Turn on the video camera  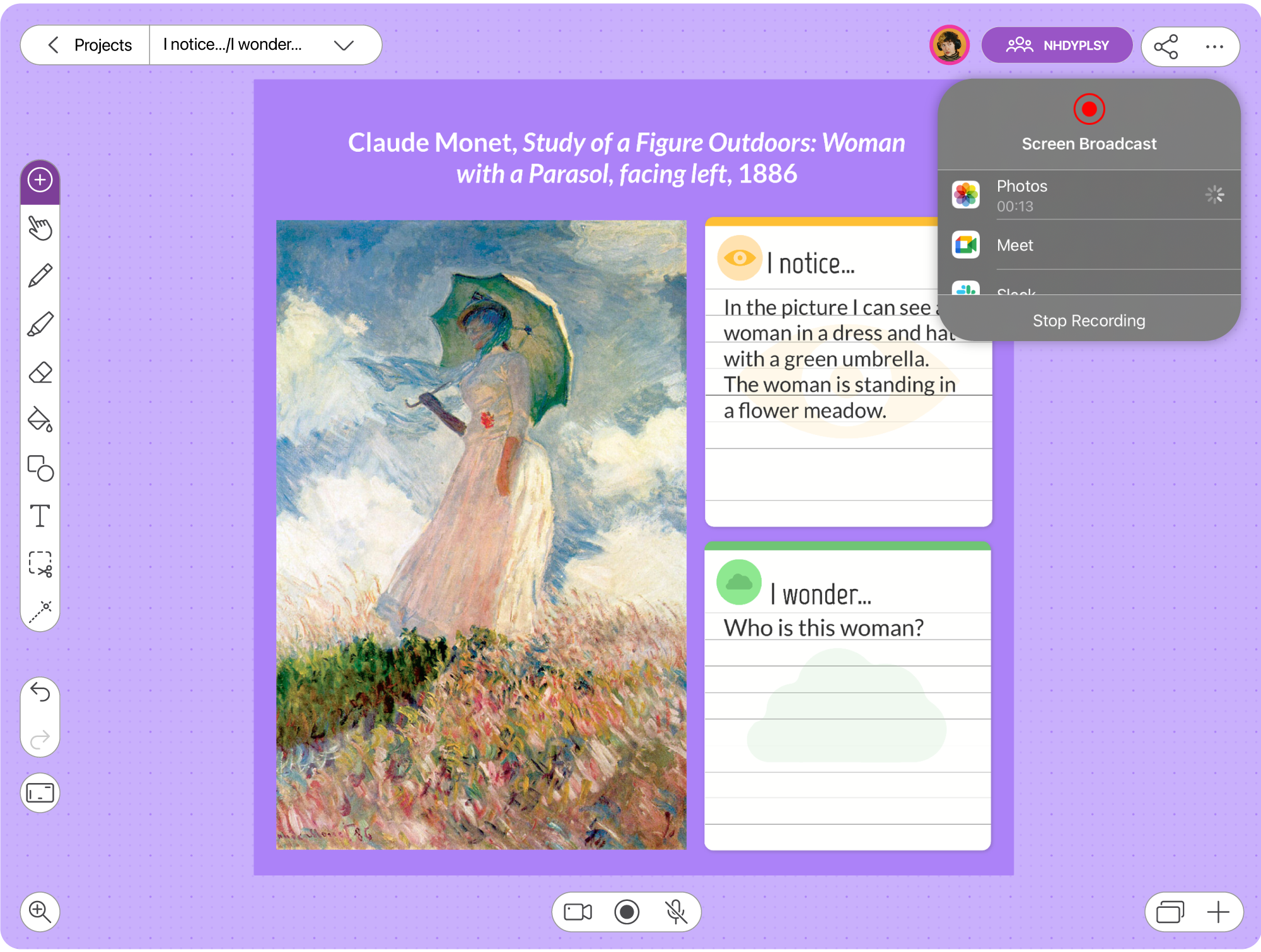pyautogui.click(x=578, y=912)
